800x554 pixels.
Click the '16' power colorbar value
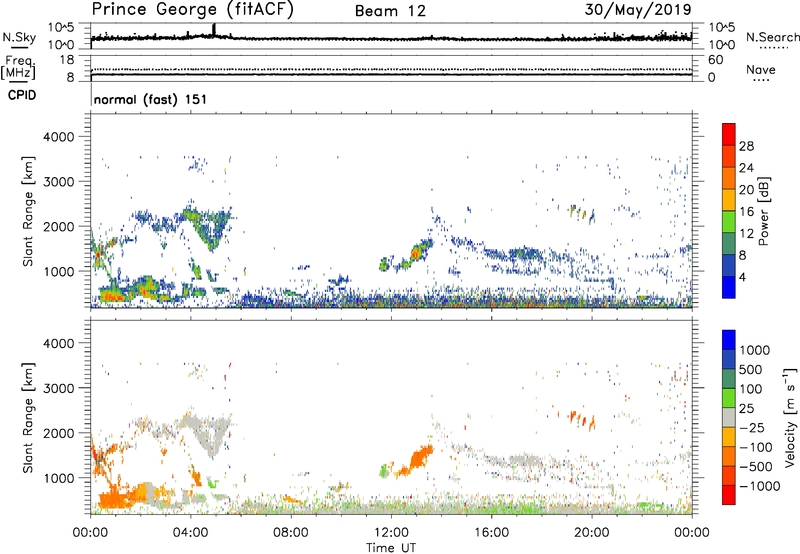coord(746,212)
